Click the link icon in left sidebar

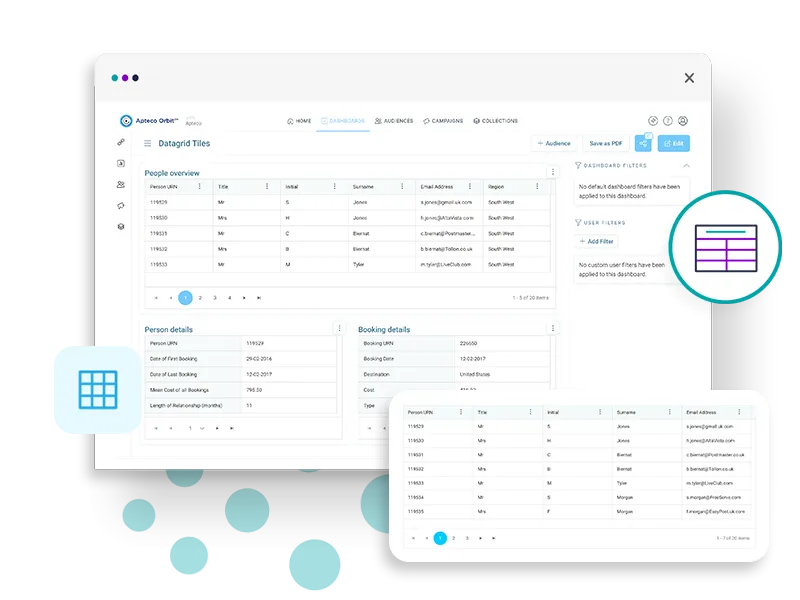(120, 140)
